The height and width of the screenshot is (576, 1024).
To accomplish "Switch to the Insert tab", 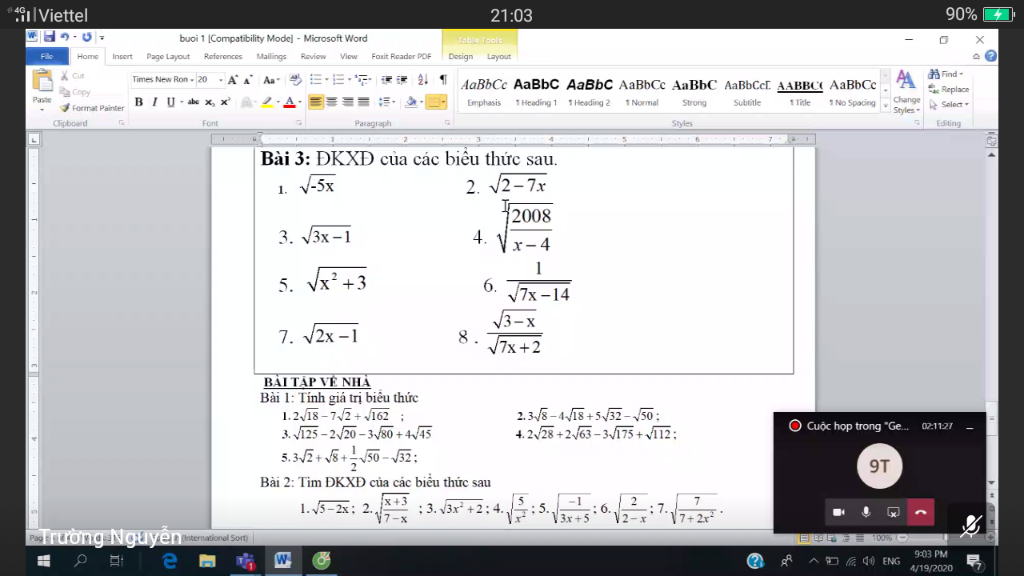I will [122, 56].
